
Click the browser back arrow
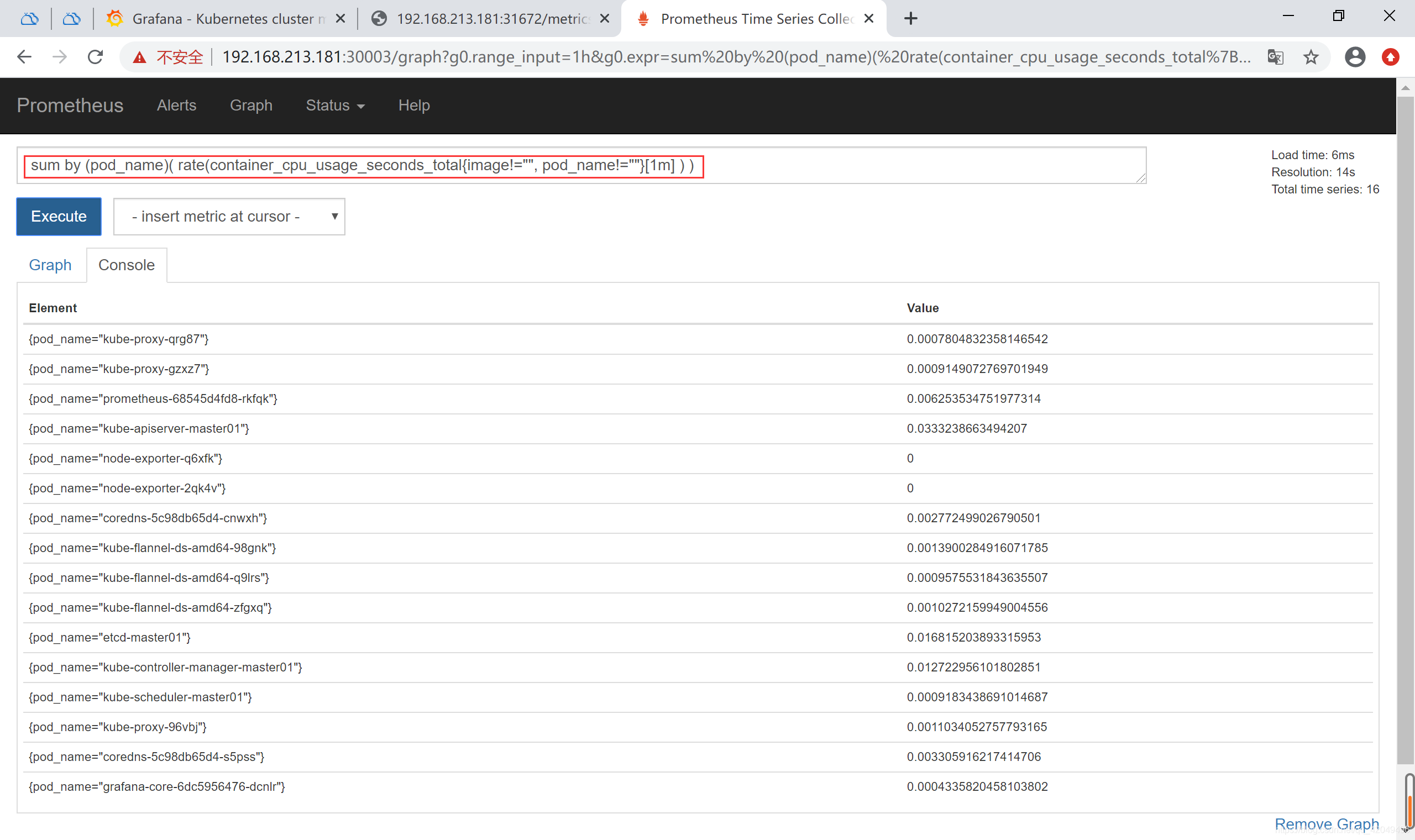tap(24, 56)
